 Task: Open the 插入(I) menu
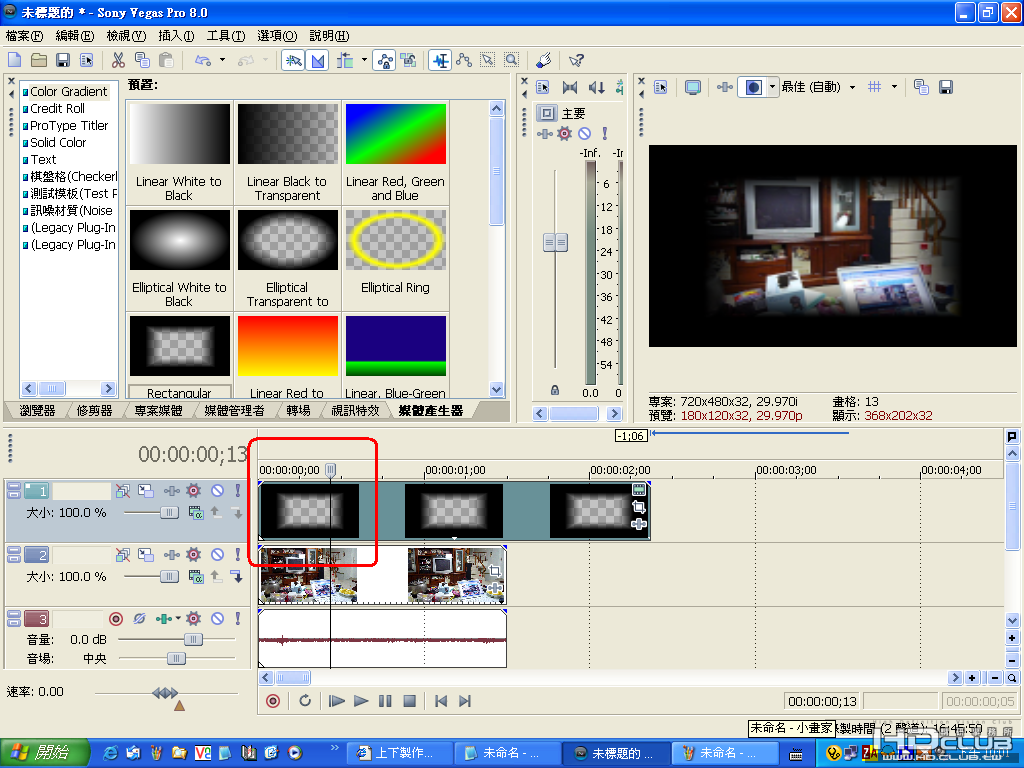(176, 36)
